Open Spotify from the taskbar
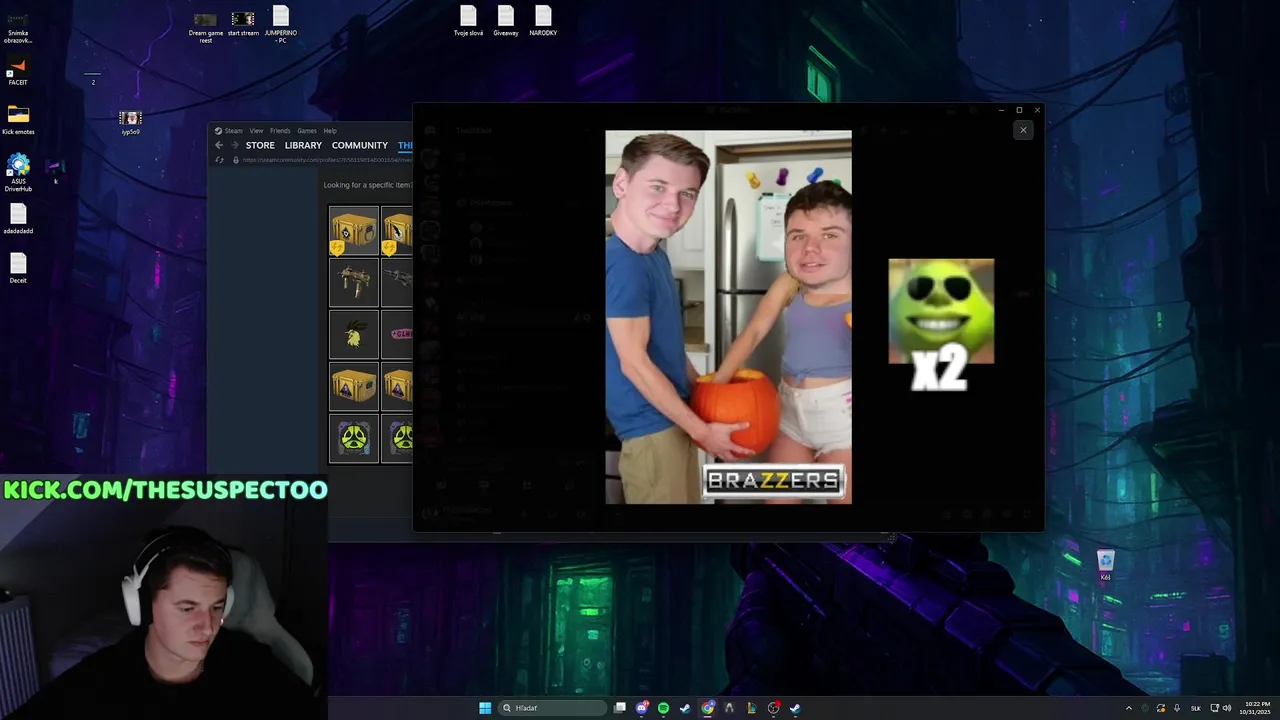Screen dimensions: 1280x720 (x=663, y=708)
